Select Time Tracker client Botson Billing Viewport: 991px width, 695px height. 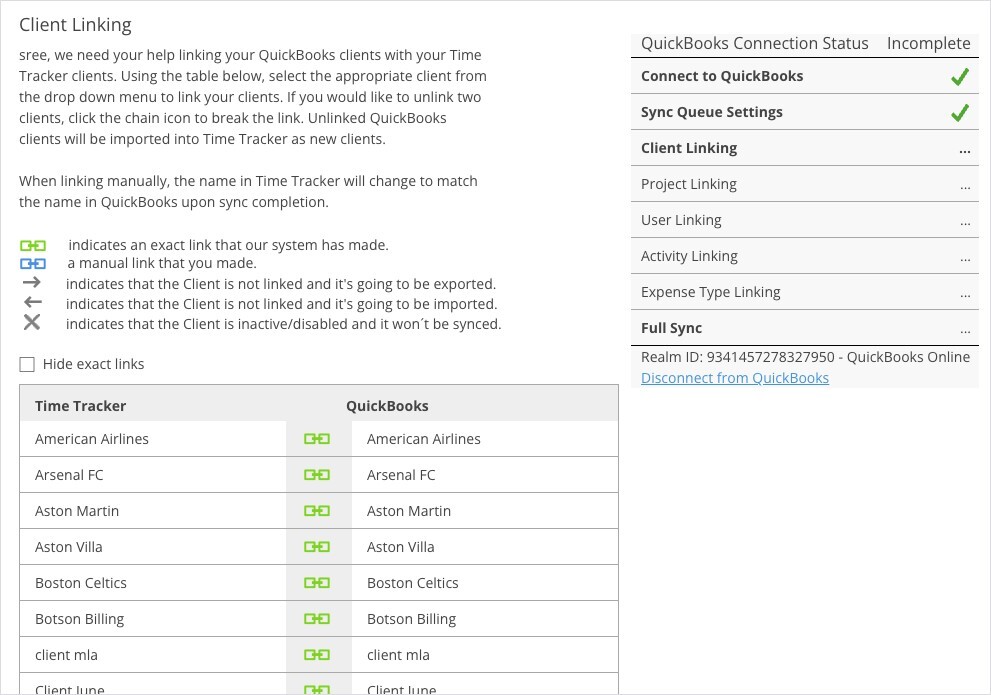[x=80, y=619]
